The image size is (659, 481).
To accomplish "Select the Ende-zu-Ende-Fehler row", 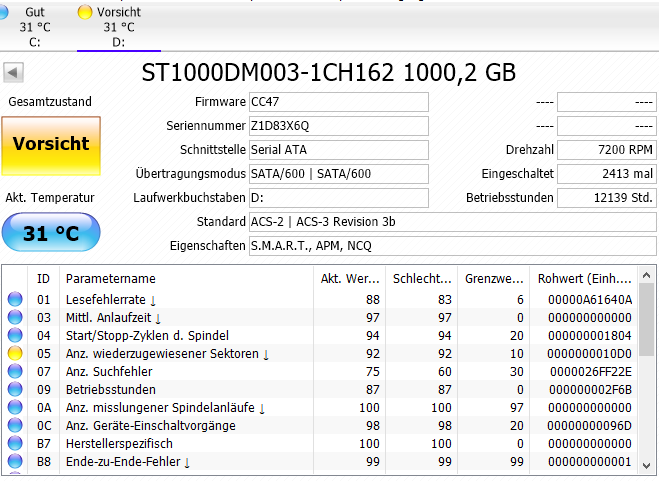I will [x=320, y=462].
